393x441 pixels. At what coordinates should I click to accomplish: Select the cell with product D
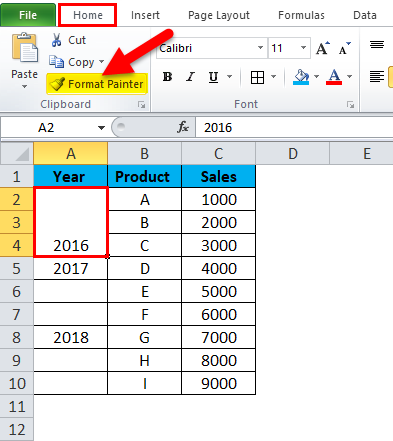pos(145,268)
